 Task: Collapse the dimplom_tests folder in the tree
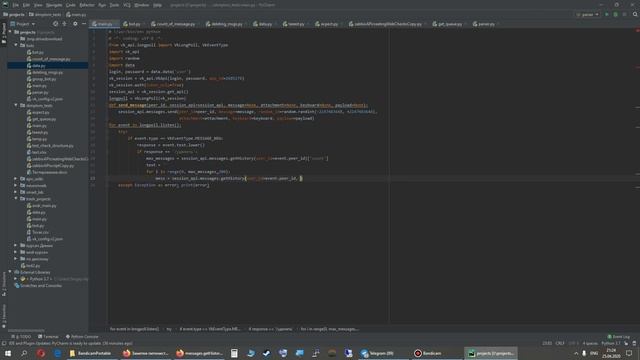(16, 105)
